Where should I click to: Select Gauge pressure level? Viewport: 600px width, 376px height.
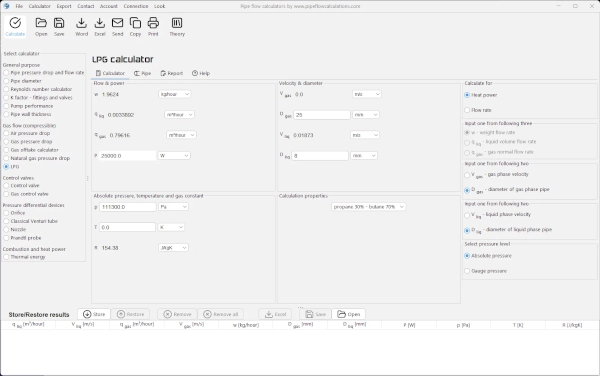[485, 271]
